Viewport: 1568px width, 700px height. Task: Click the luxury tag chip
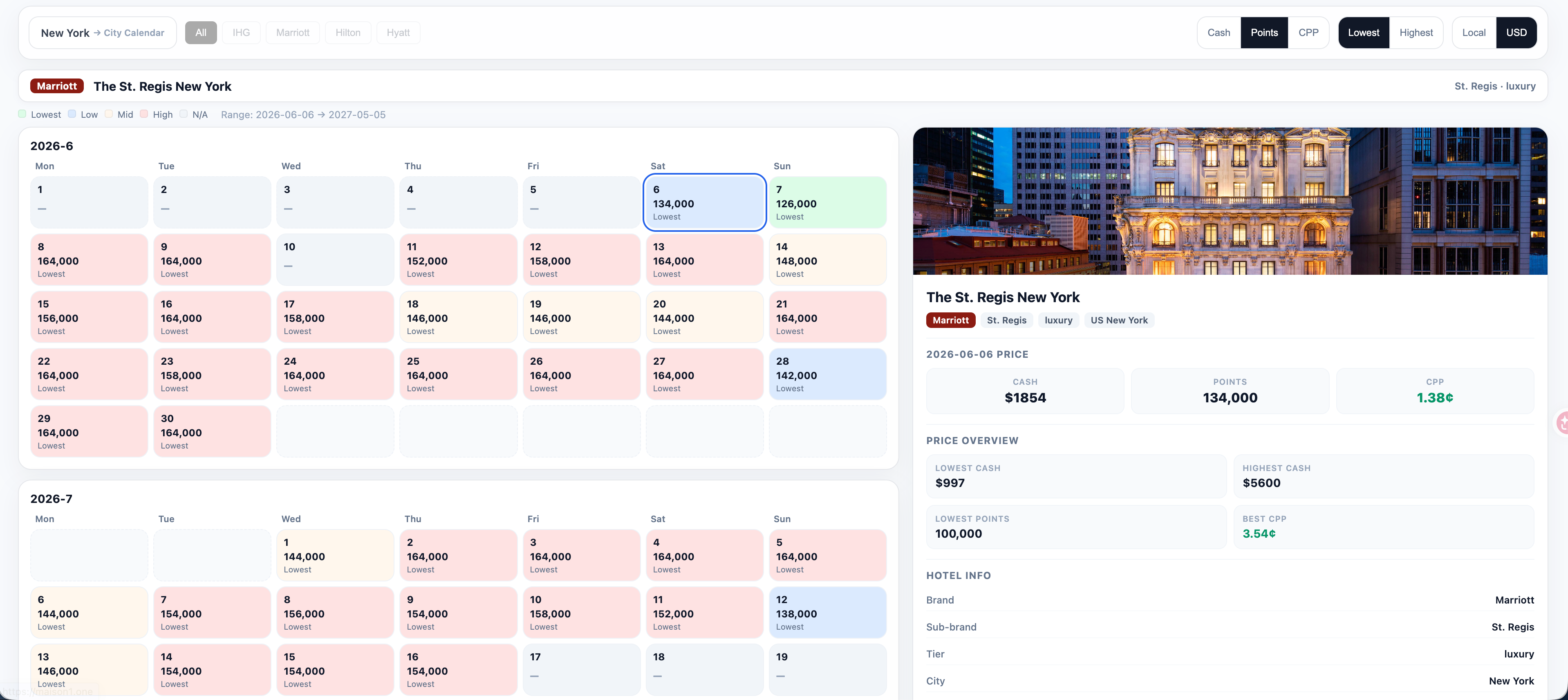[x=1059, y=320]
